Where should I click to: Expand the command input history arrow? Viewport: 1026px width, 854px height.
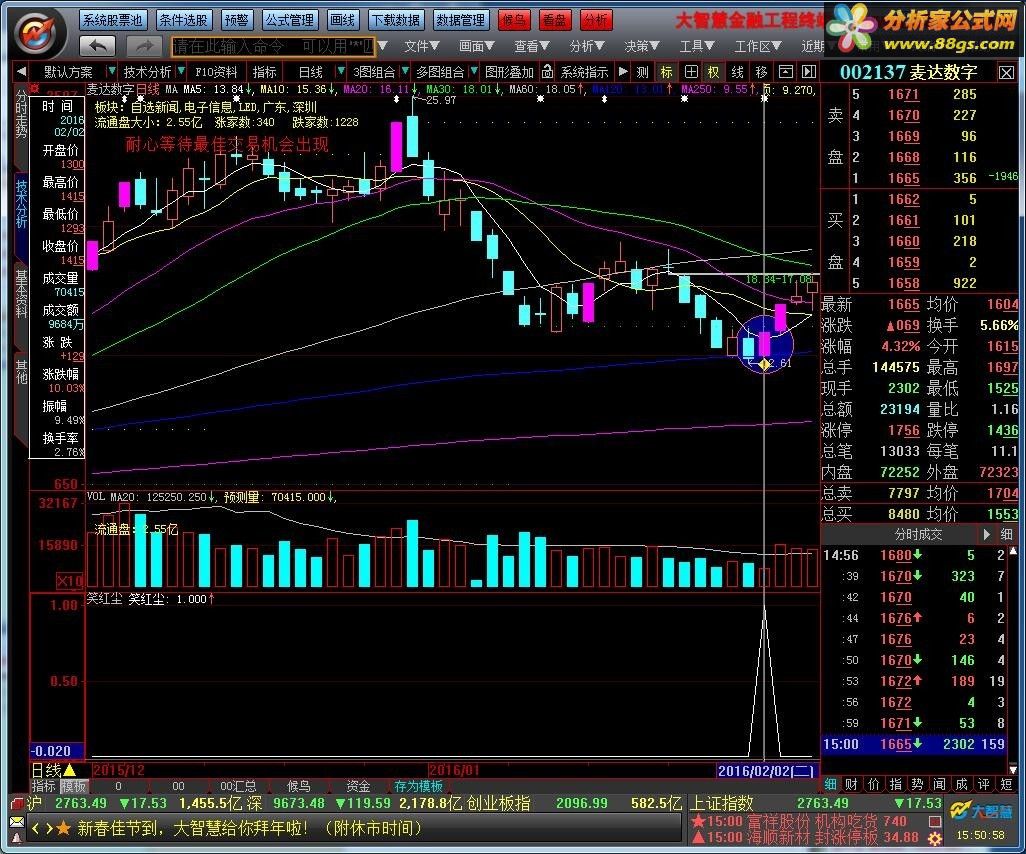coord(383,46)
